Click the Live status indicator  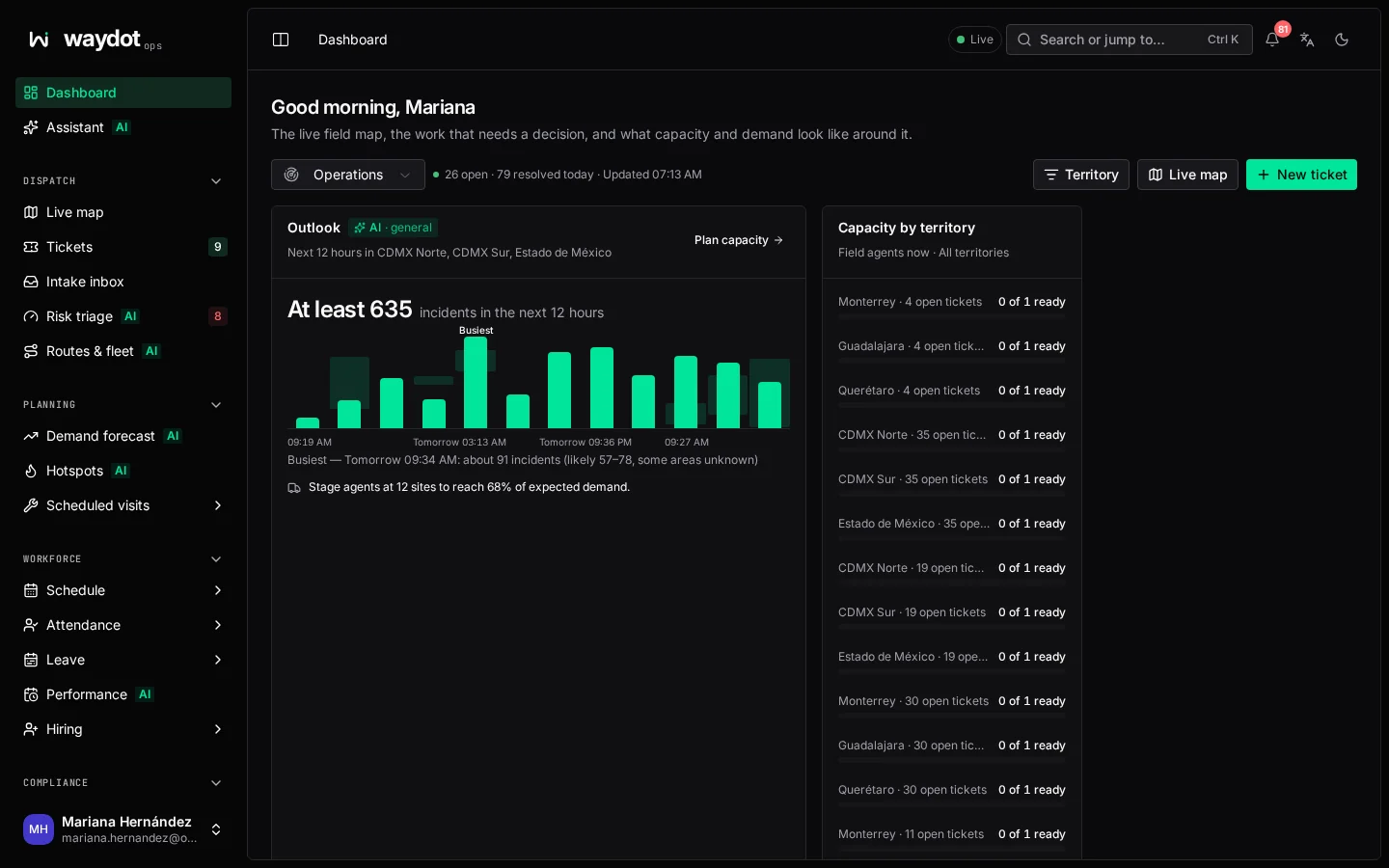[975, 40]
